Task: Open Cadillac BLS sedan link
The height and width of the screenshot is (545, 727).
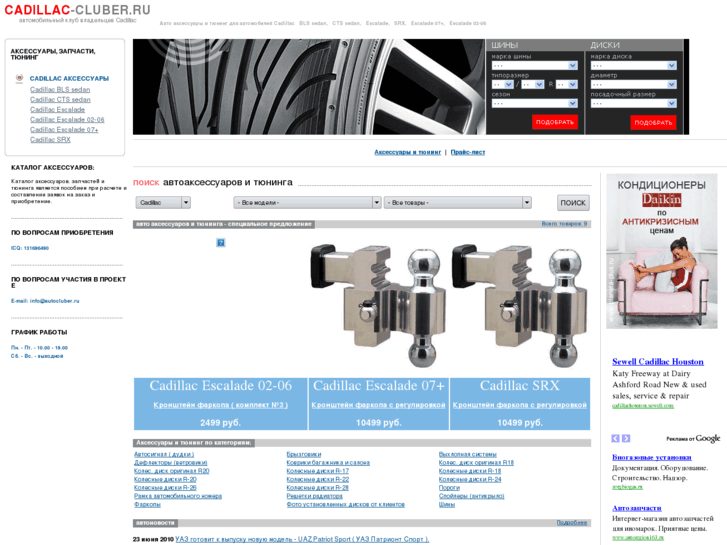Action: pos(60,90)
